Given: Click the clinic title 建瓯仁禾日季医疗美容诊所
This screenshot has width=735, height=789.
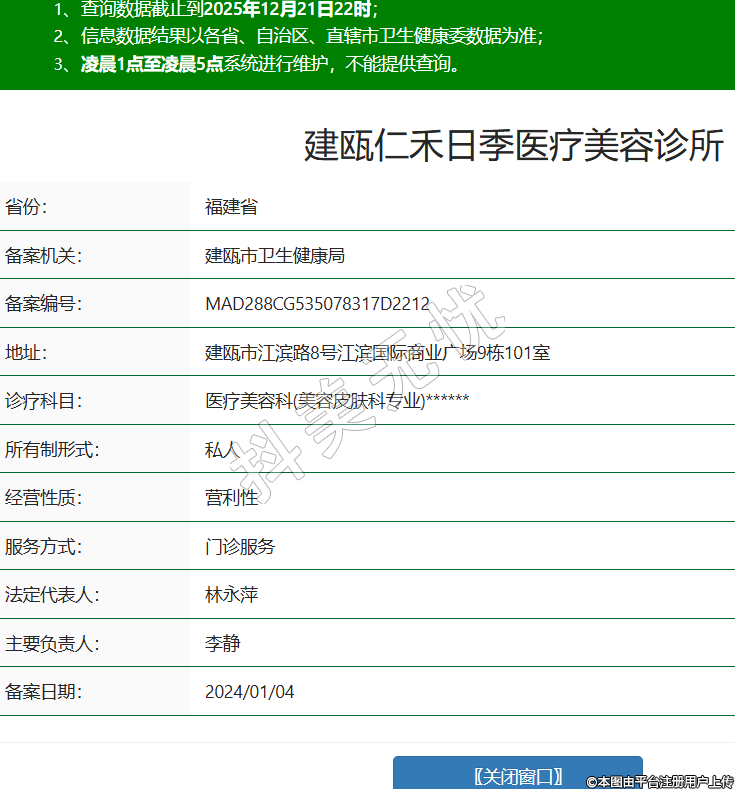Looking at the screenshot, I should point(513,146).
